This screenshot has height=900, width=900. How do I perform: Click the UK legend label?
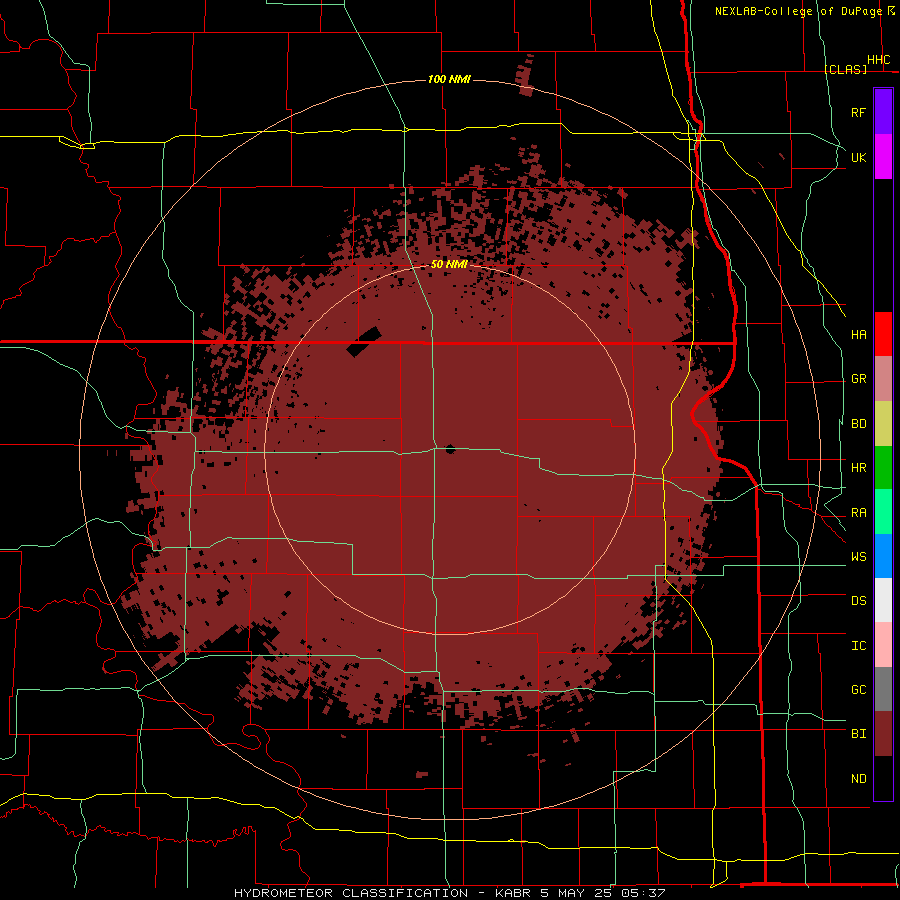click(858, 157)
